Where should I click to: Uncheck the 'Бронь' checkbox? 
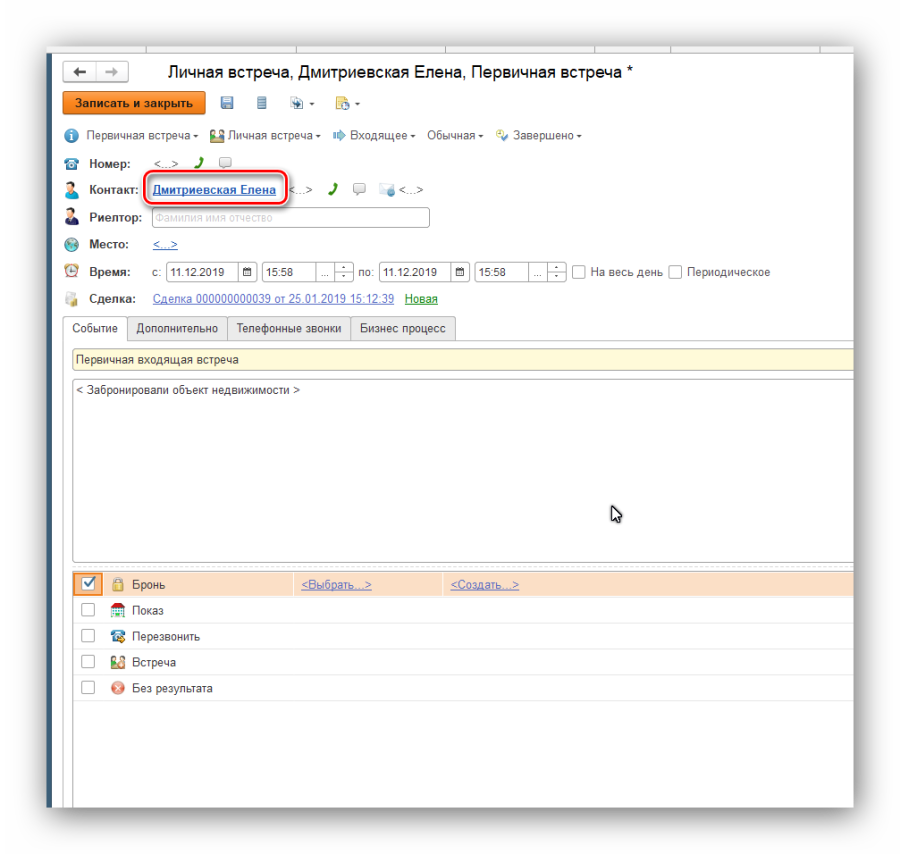(x=88, y=584)
